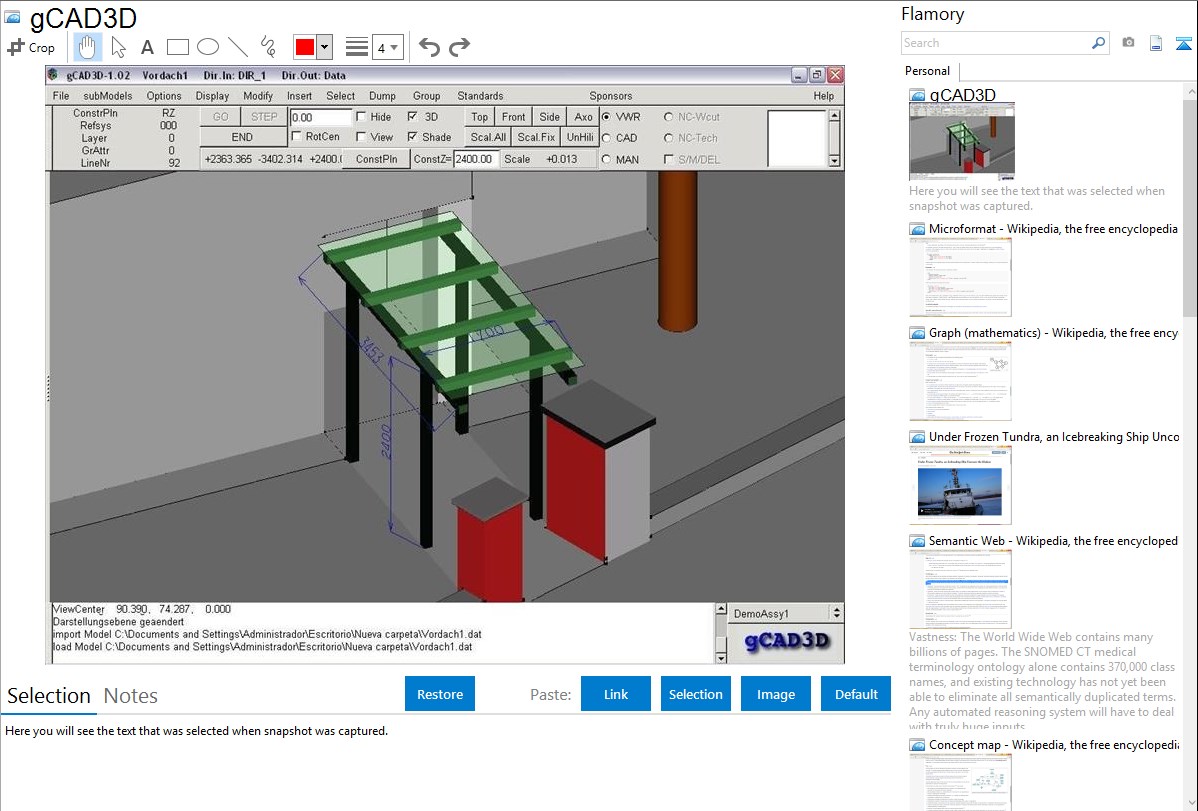
Task: Open the Microformat Wikipedia snapshot thumbnail
Action: click(960, 277)
